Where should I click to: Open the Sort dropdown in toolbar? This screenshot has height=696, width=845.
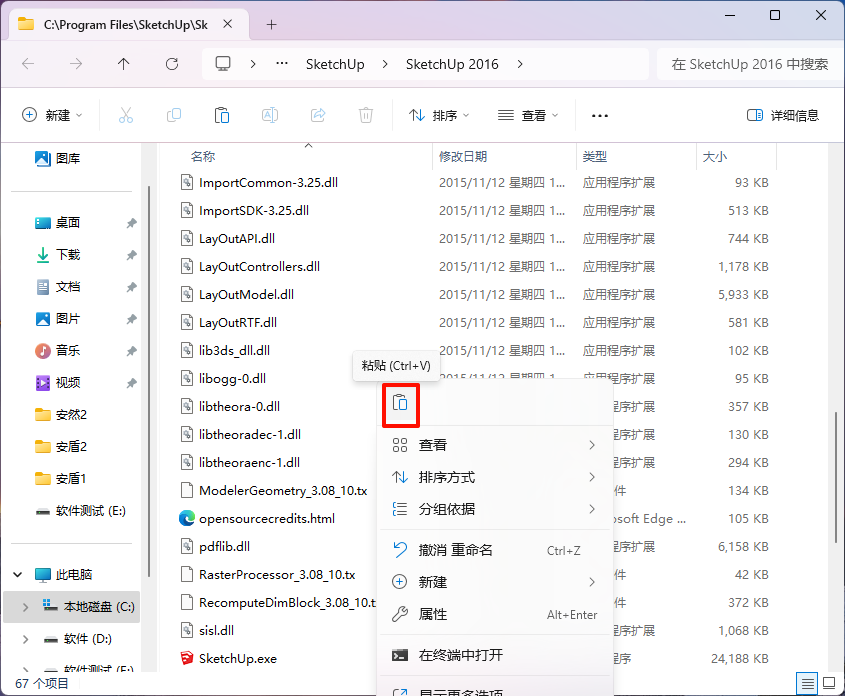pos(439,115)
